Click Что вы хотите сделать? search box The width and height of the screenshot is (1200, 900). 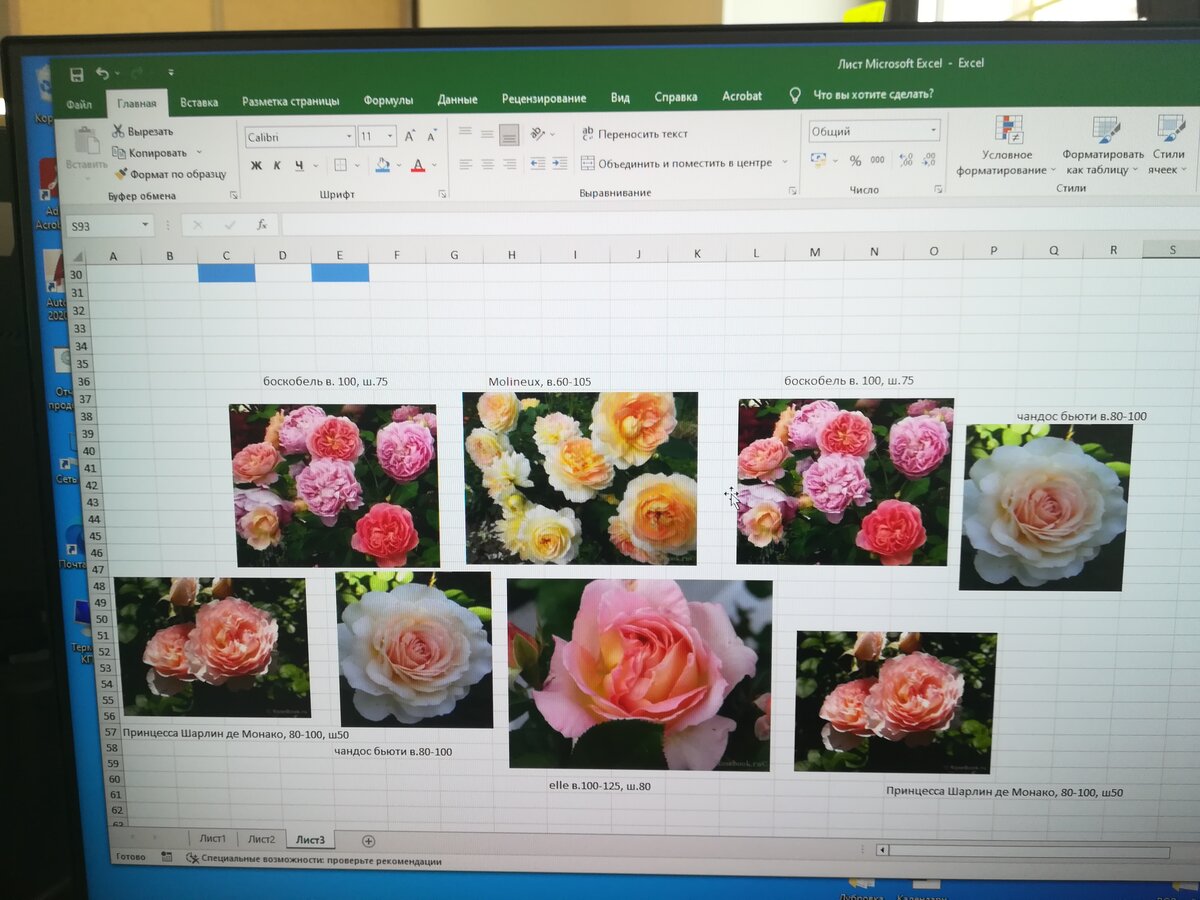click(873, 94)
